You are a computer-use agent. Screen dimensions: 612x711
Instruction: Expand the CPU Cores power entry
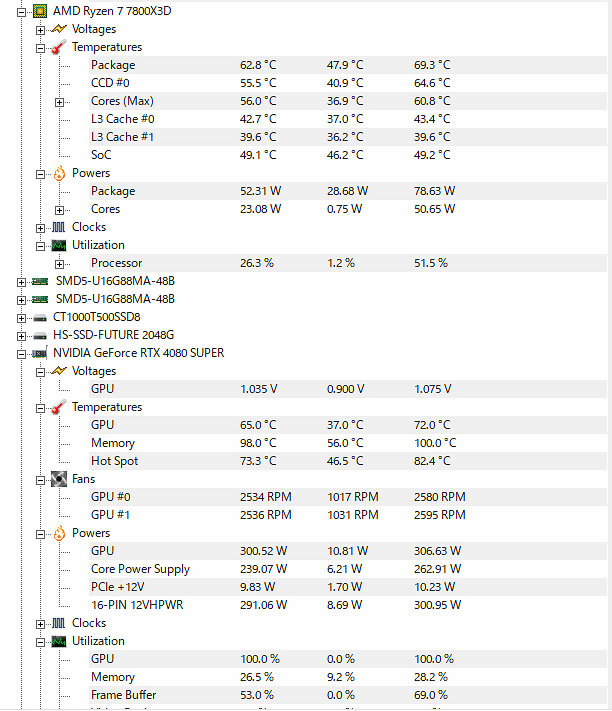59,210
